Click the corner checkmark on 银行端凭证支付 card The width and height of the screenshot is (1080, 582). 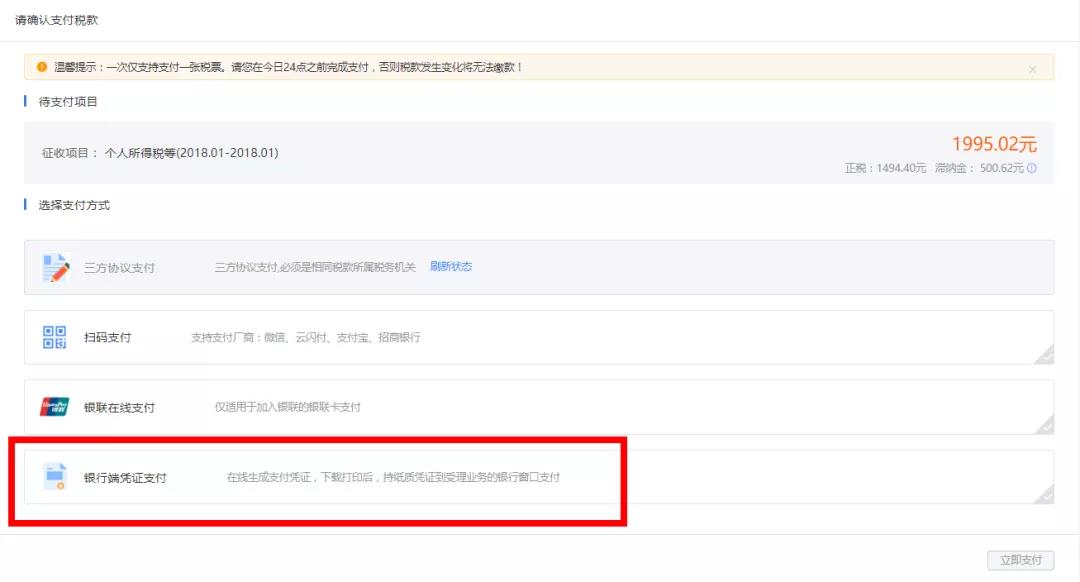pos(1044,493)
